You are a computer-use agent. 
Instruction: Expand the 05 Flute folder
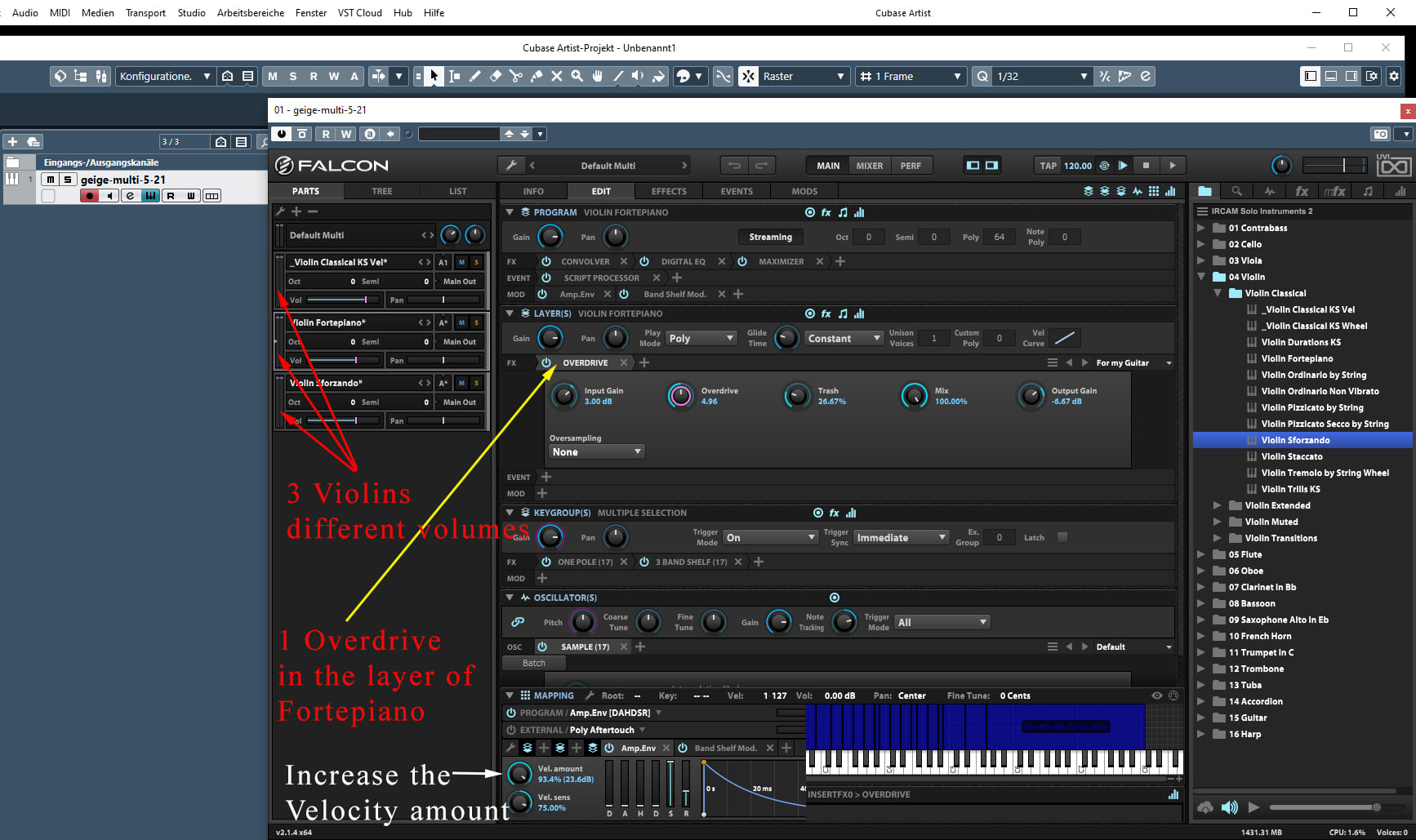(1201, 554)
